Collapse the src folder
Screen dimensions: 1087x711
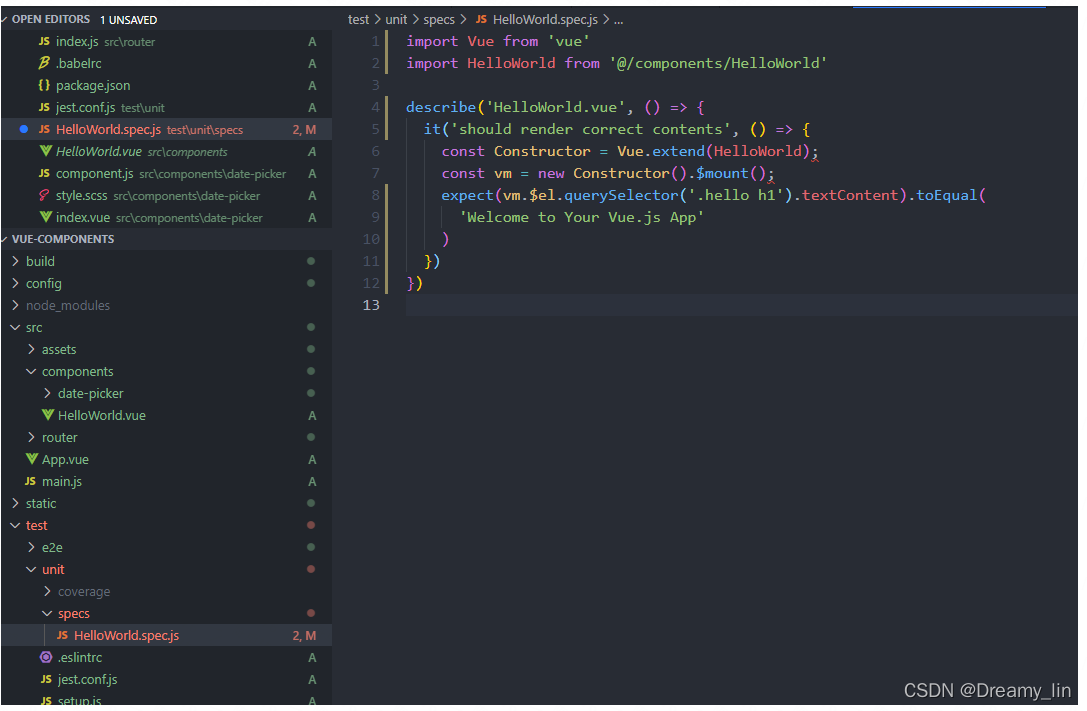pos(15,327)
